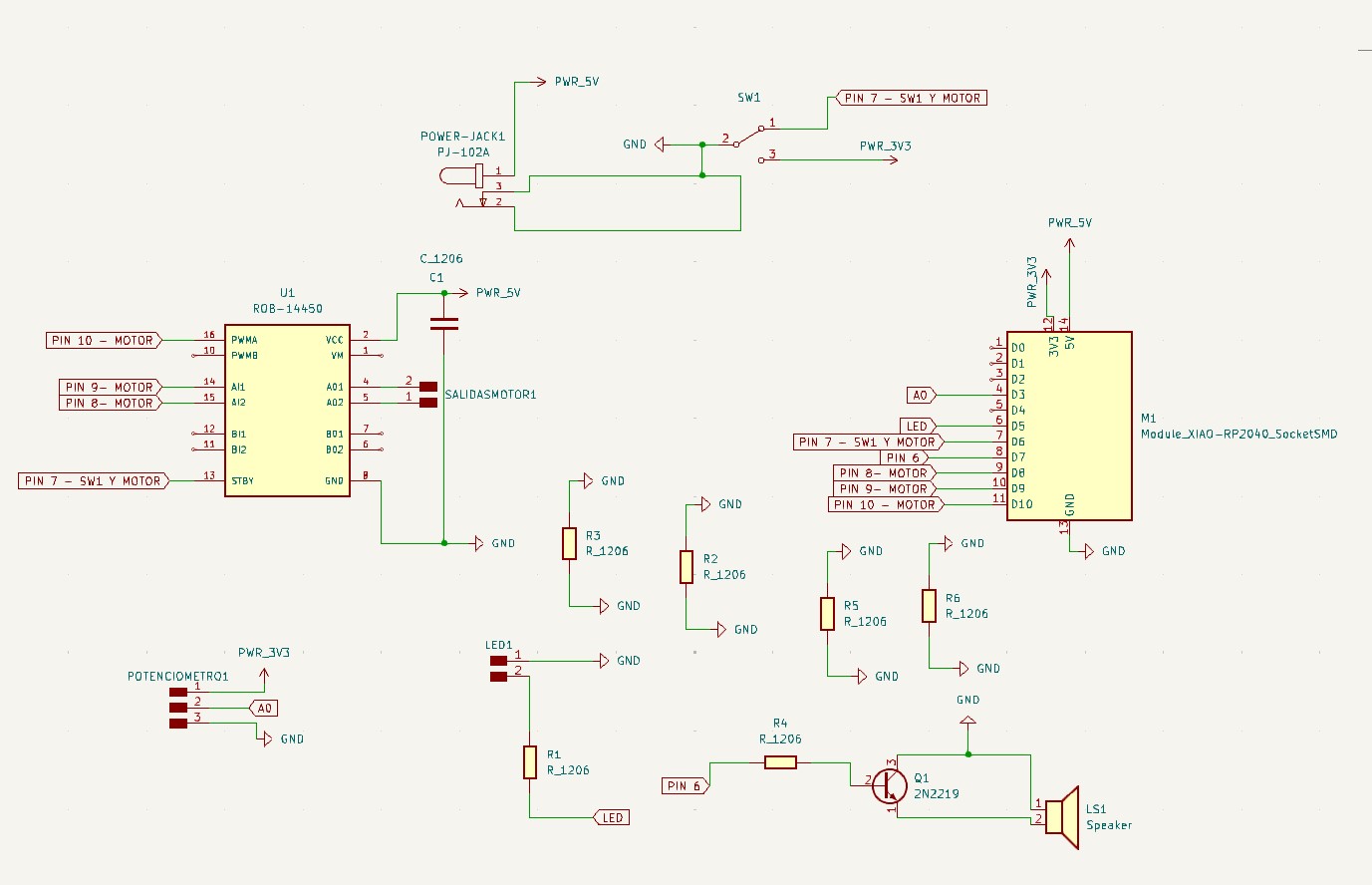Click the 'A0' label at M1 pin D3
This screenshot has height=885, width=1372.
[x=922, y=395]
